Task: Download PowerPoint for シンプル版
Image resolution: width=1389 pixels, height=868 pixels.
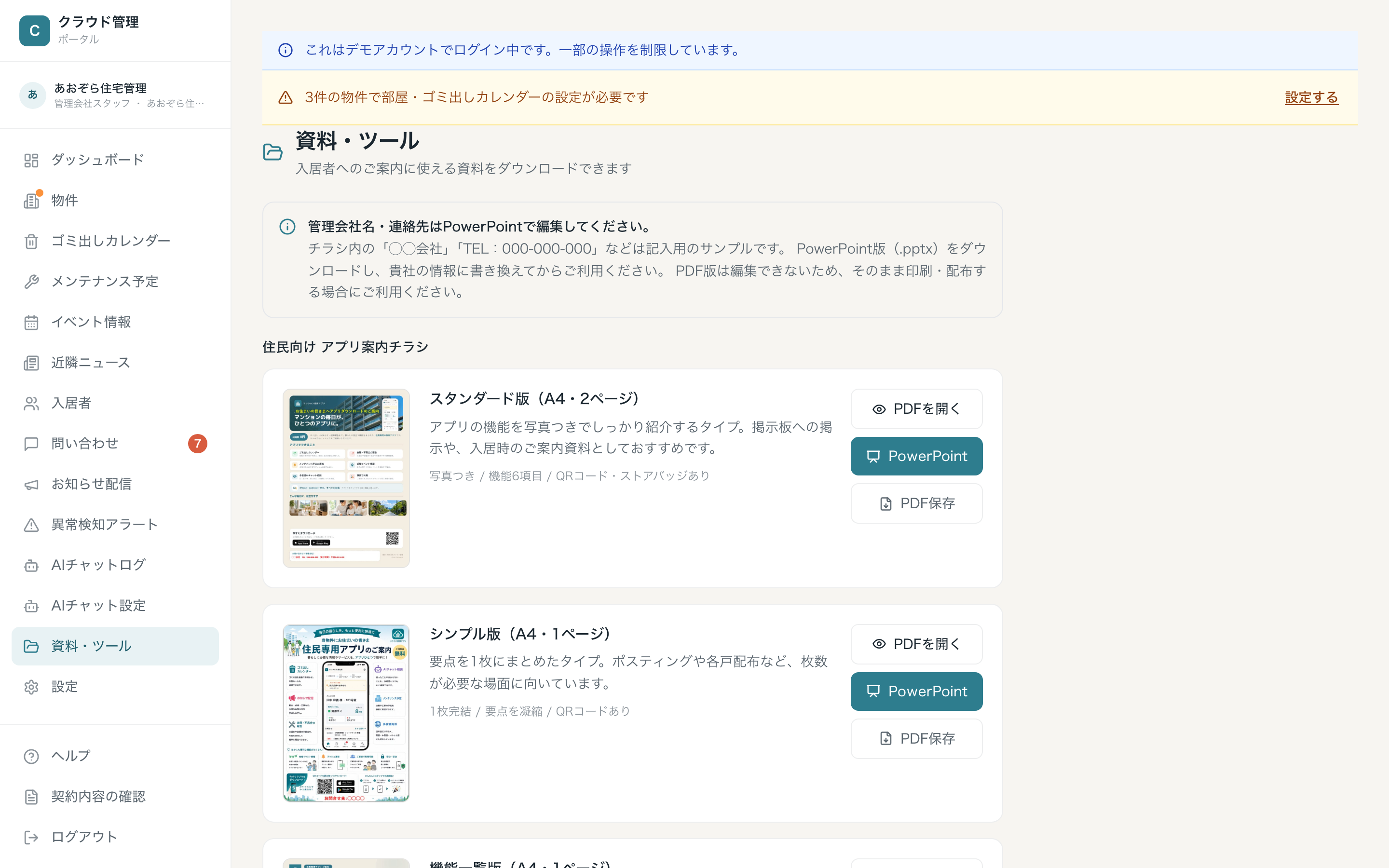Action: [x=916, y=692]
